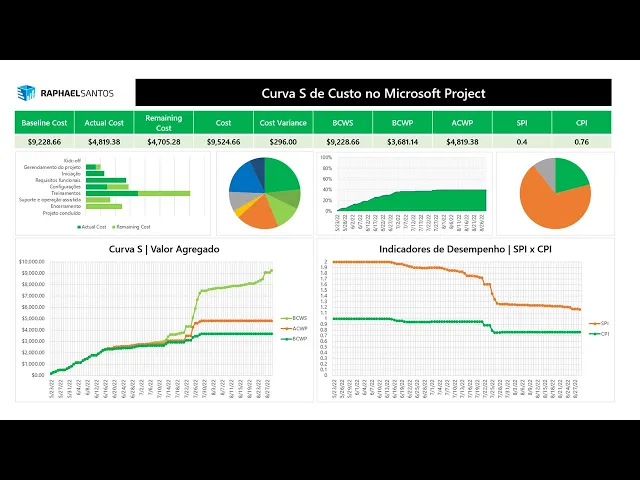Click the $4,819.38 value under ACWP
The image size is (640, 480).
(x=462, y=142)
